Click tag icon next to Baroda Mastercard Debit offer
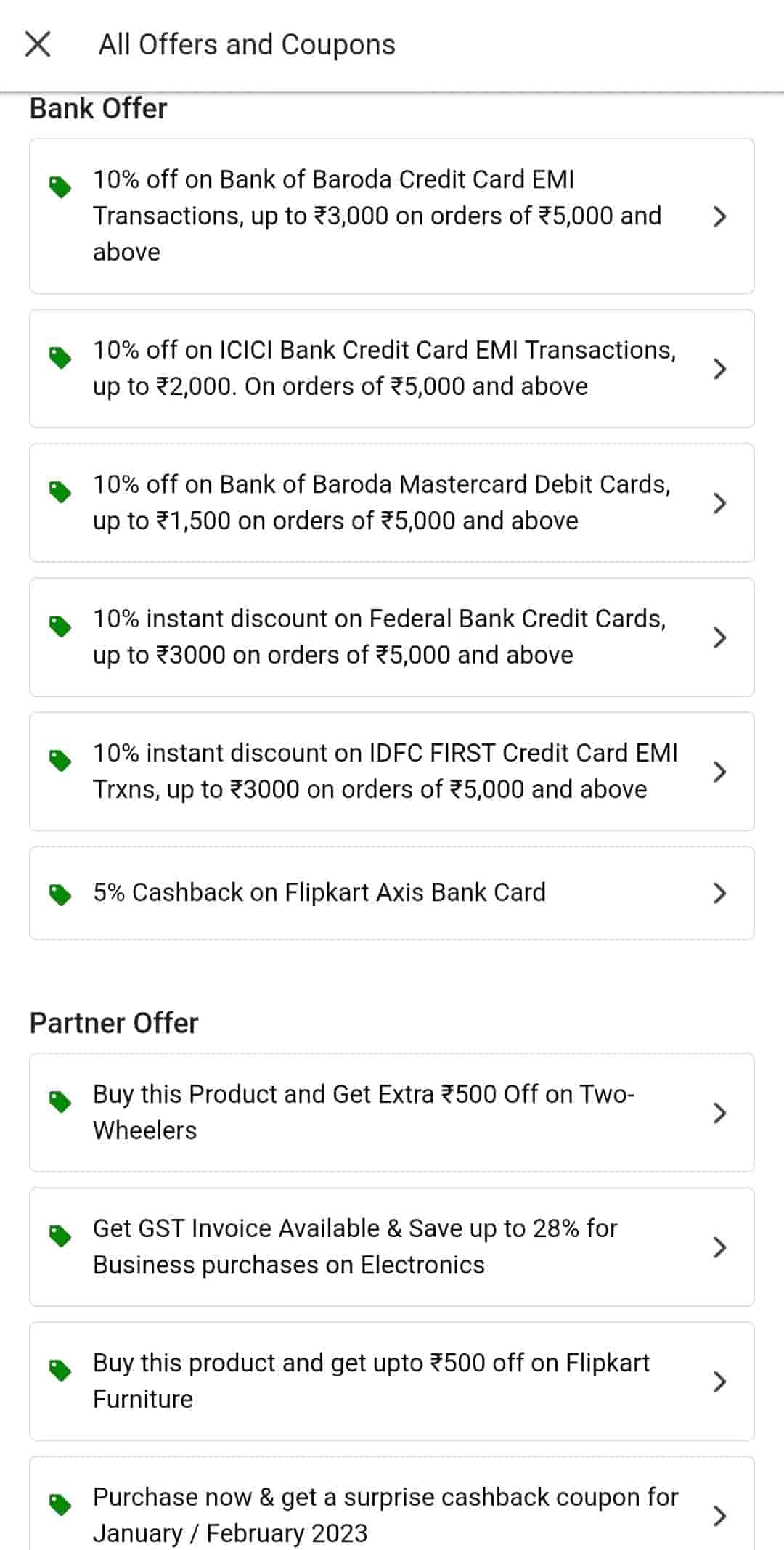Image resolution: width=784 pixels, height=1550 pixels. 60,491
